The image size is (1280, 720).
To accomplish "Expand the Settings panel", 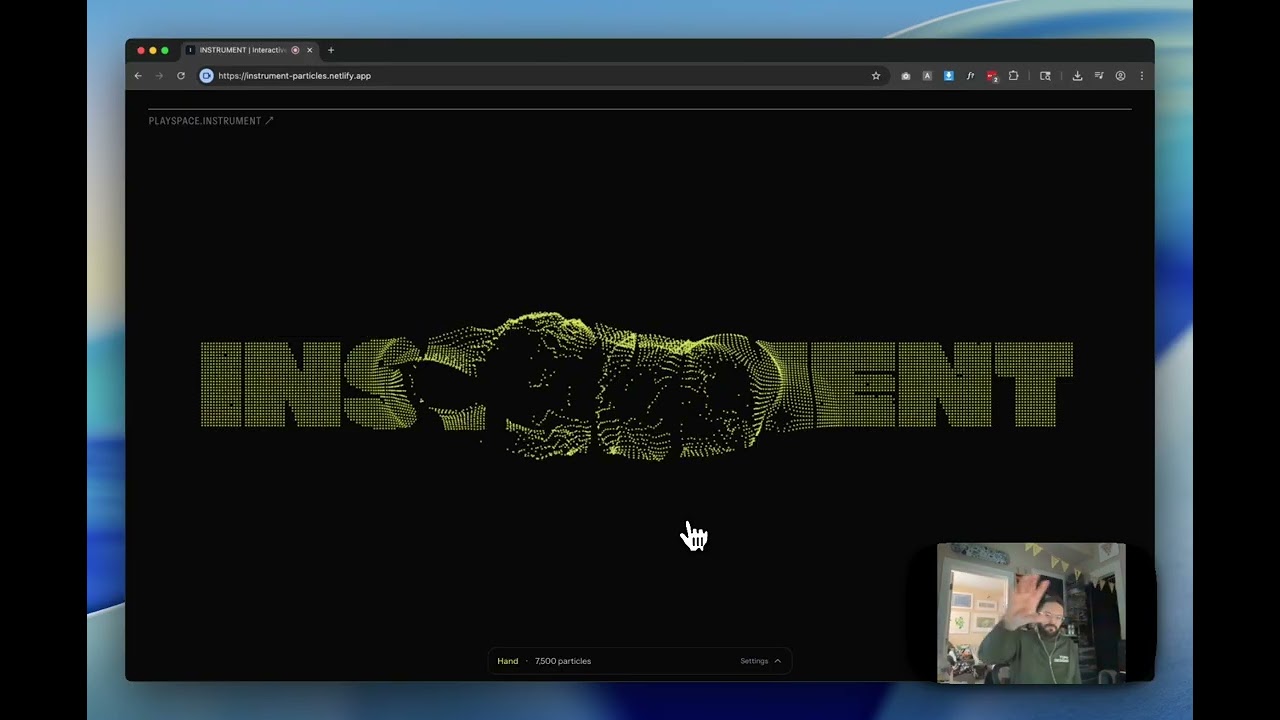I will pos(760,661).
